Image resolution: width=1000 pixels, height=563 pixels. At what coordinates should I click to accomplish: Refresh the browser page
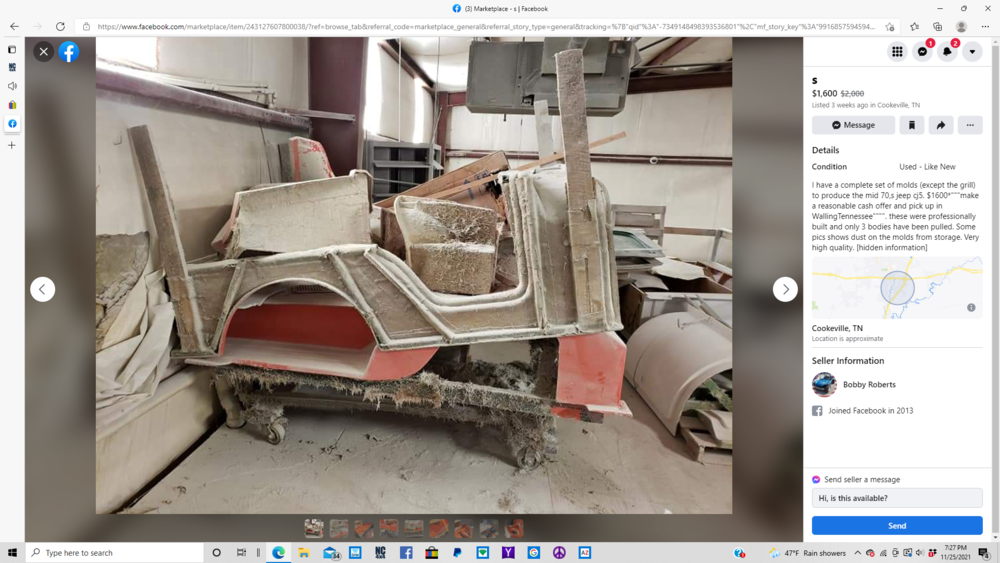tap(60, 27)
